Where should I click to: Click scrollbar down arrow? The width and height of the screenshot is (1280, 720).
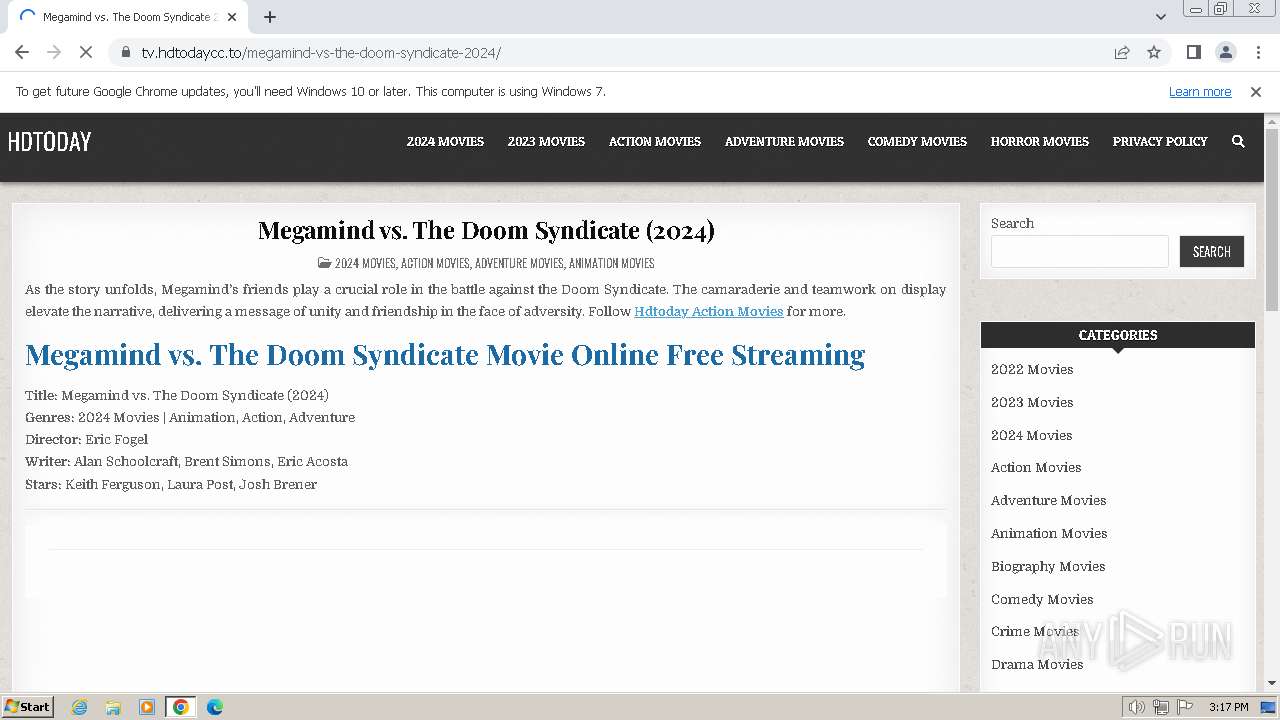coord(1272,683)
